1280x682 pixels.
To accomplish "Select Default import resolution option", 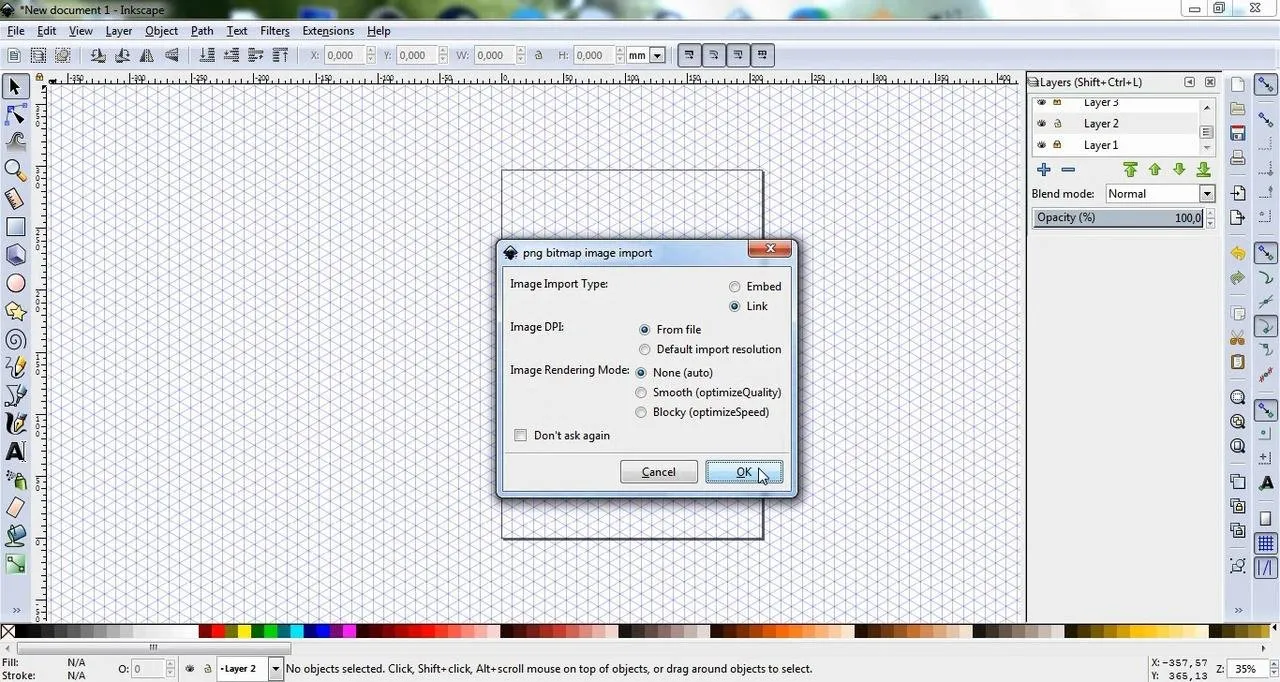I will [x=645, y=350].
